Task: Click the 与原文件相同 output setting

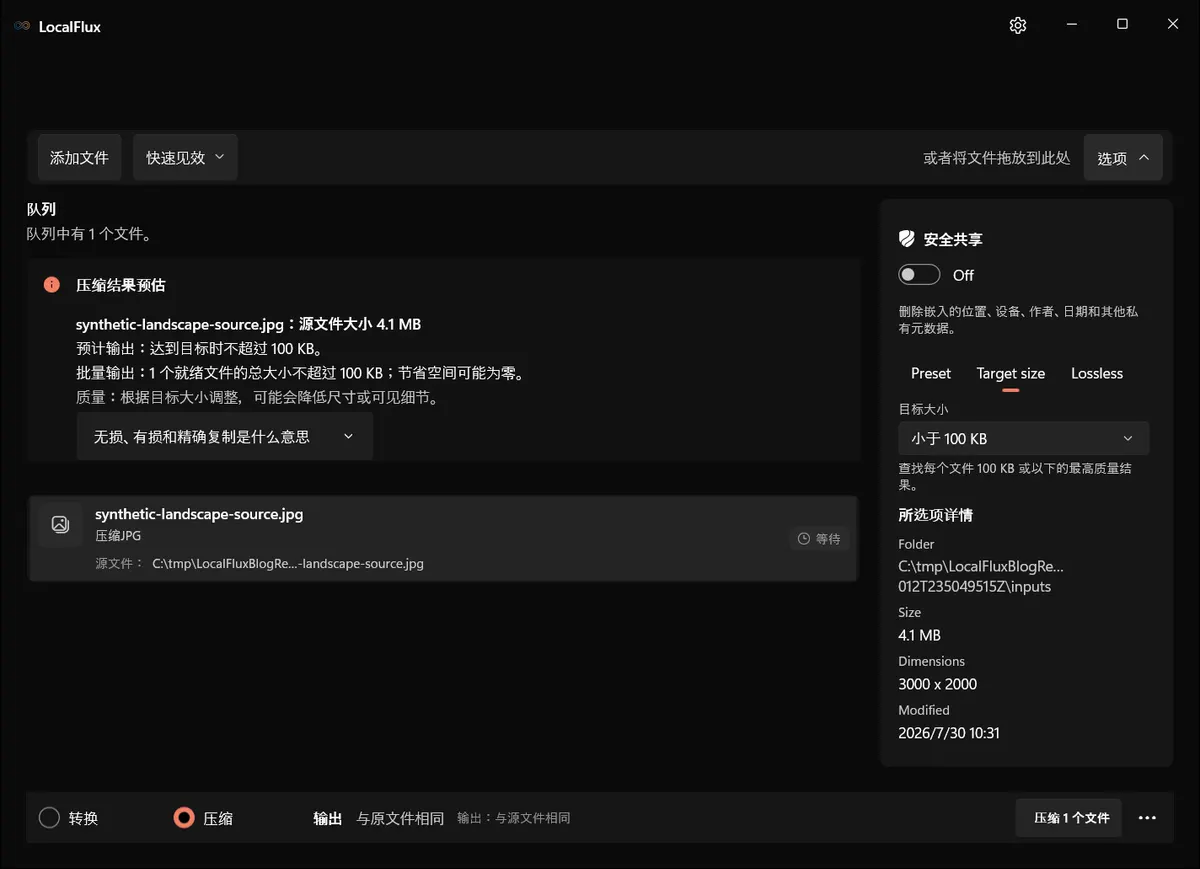Action: click(400, 818)
